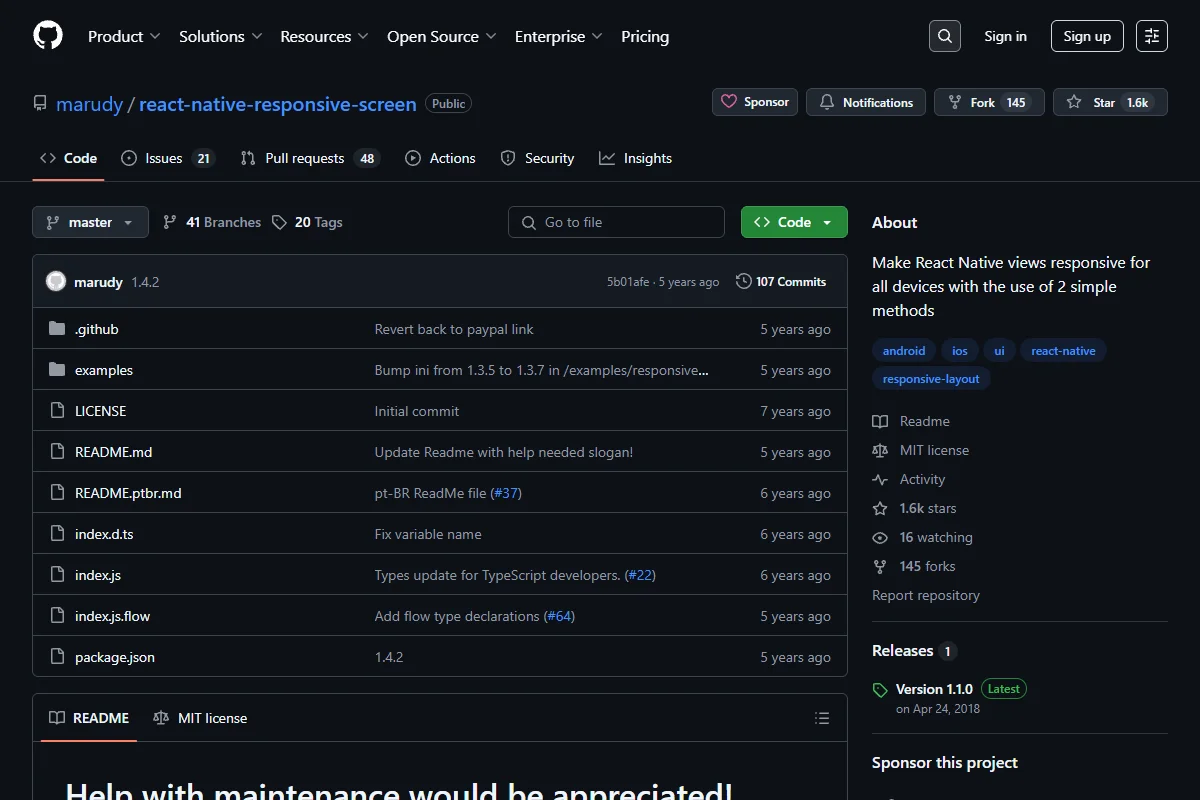Open the green Code dropdown
The height and width of the screenshot is (800, 1200).
[794, 222]
